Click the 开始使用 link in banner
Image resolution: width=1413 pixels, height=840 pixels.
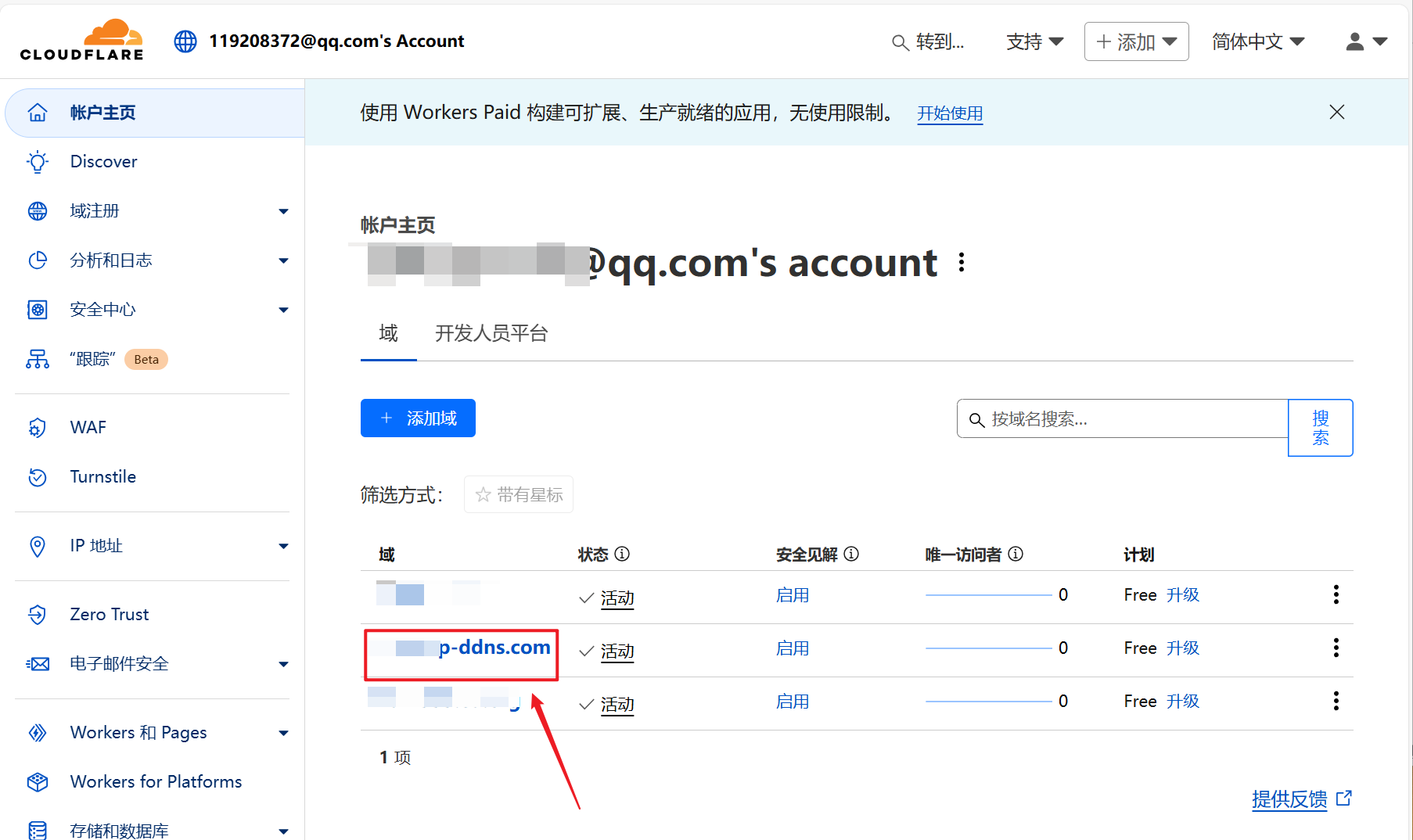950,113
